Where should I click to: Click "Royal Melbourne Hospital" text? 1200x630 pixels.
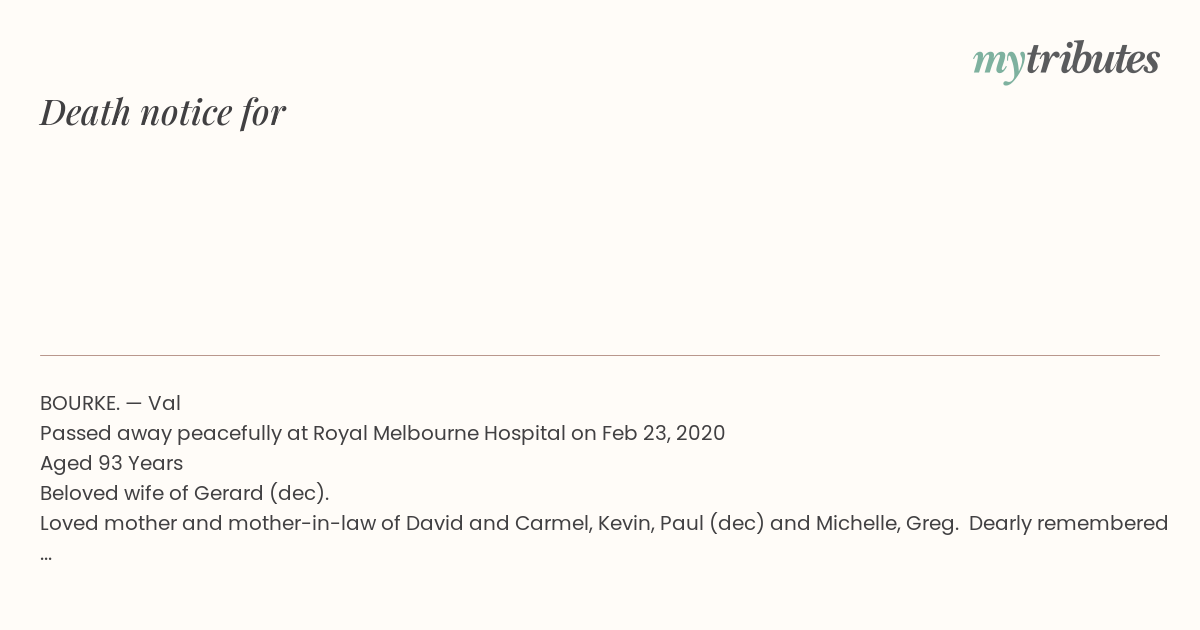click(x=439, y=434)
